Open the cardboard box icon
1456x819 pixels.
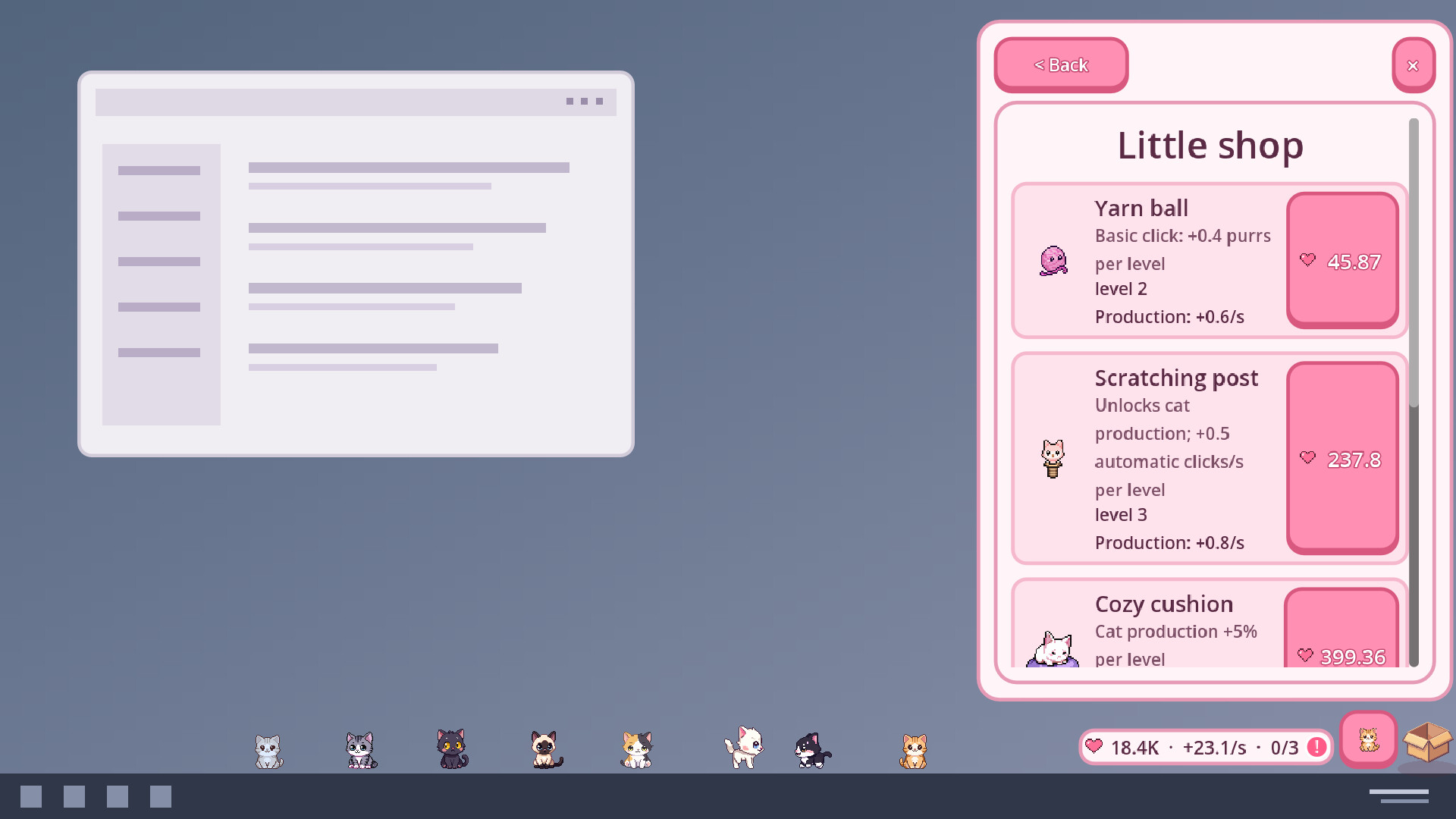point(1427,742)
